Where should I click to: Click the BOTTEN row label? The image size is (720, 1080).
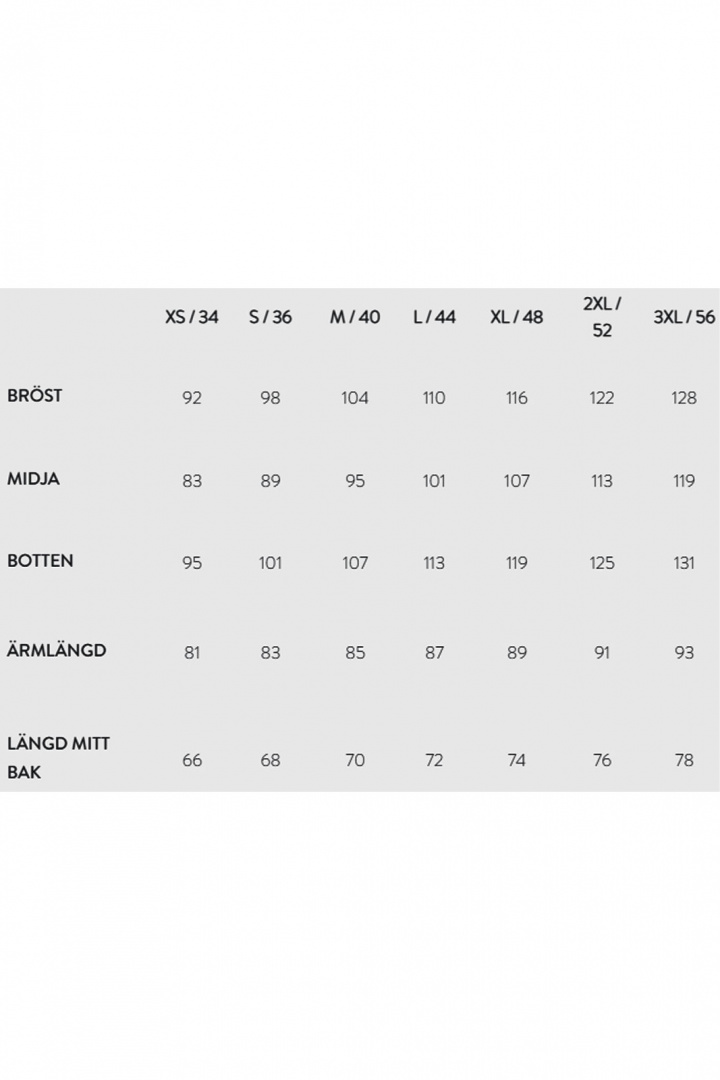[40, 560]
